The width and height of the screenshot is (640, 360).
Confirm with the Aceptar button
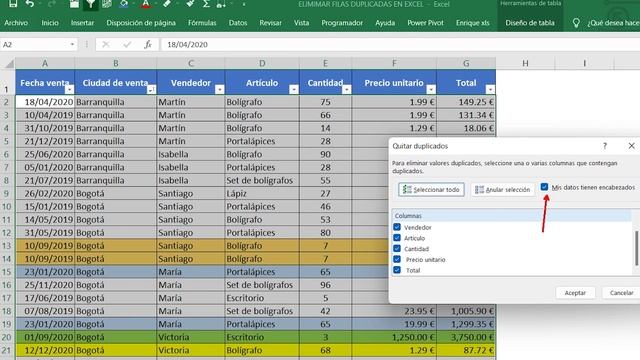[575, 293]
